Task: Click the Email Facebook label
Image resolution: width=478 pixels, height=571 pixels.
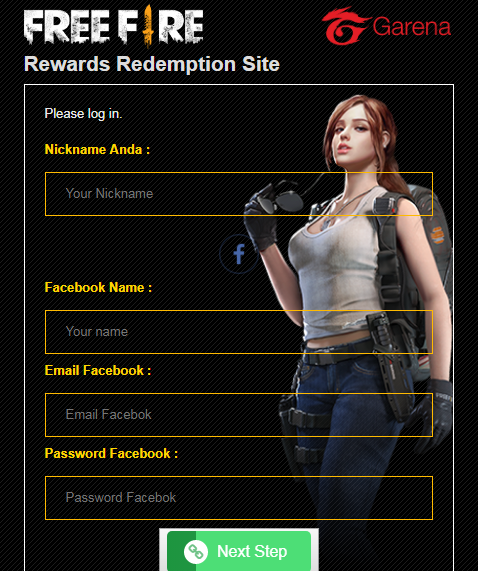Action: coord(98,370)
